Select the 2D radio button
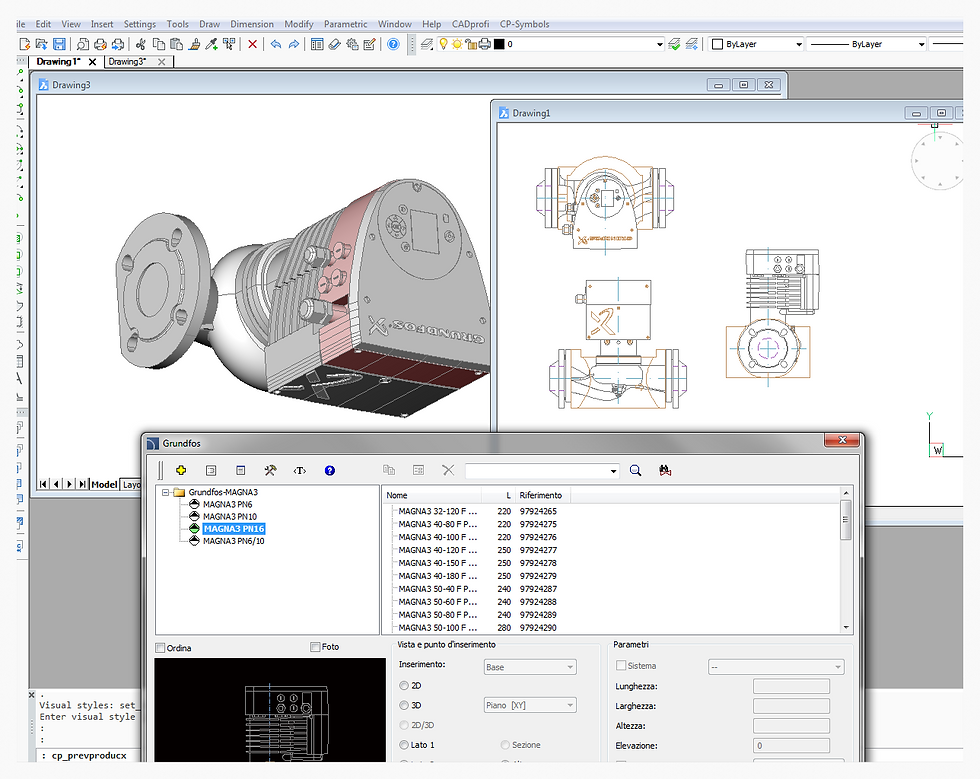Screen dimensions: 980x779 point(404,686)
